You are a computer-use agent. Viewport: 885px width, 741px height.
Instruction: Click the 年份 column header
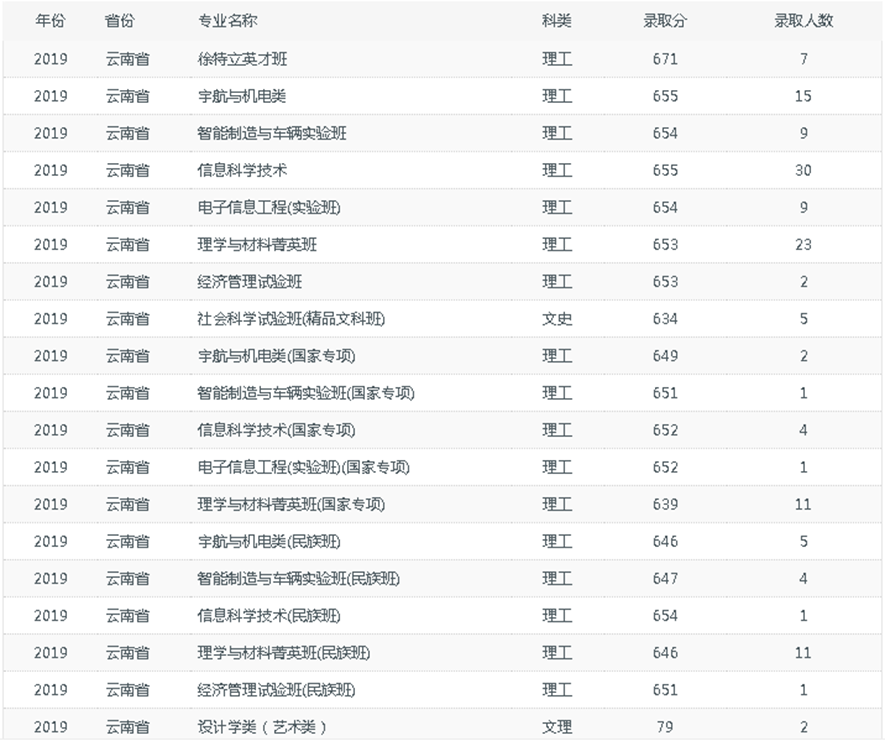tap(50, 20)
